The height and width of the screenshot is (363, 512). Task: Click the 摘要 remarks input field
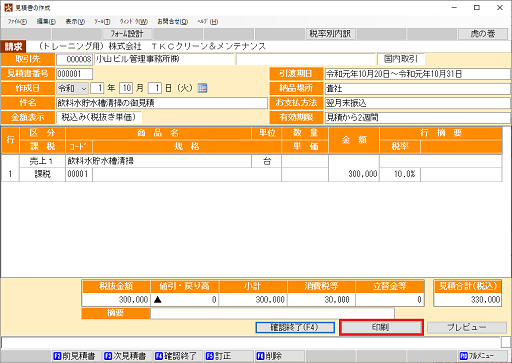click(x=272, y=313)
